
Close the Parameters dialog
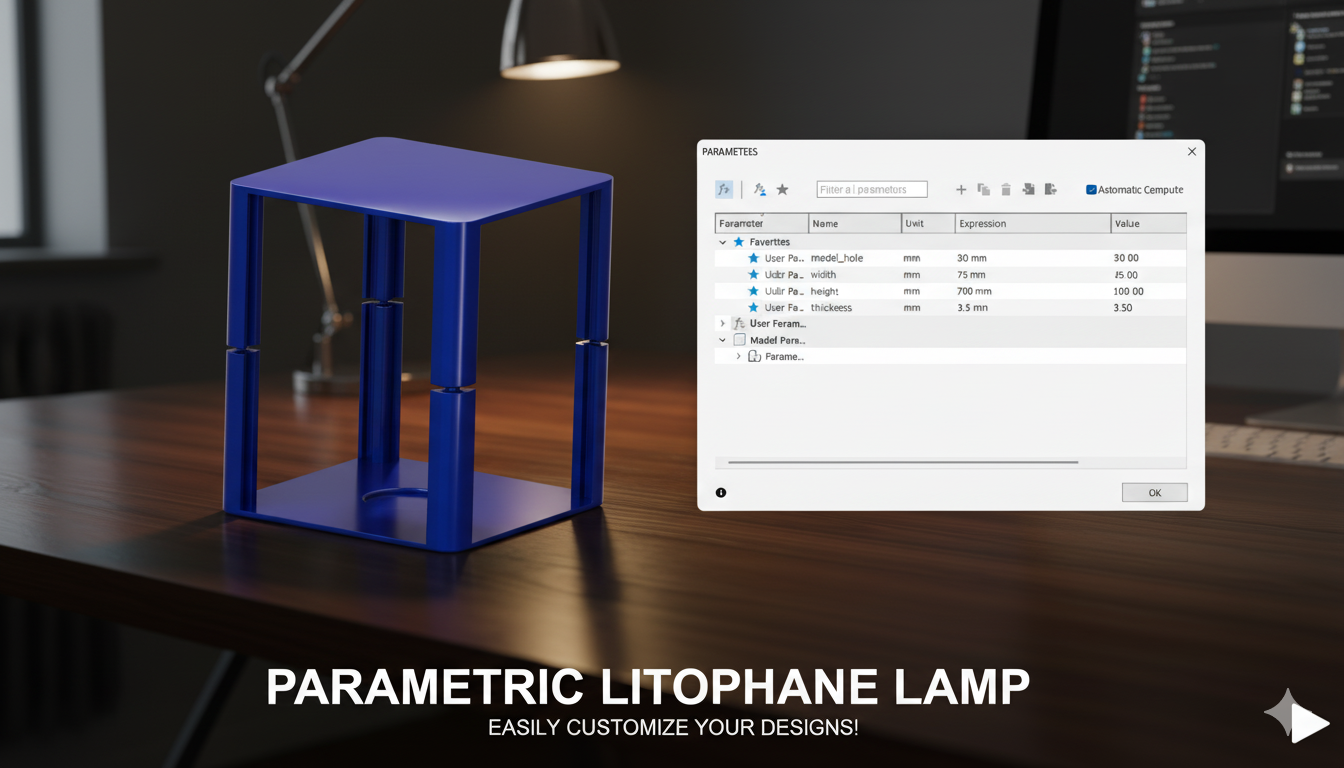coord(1191,152)
